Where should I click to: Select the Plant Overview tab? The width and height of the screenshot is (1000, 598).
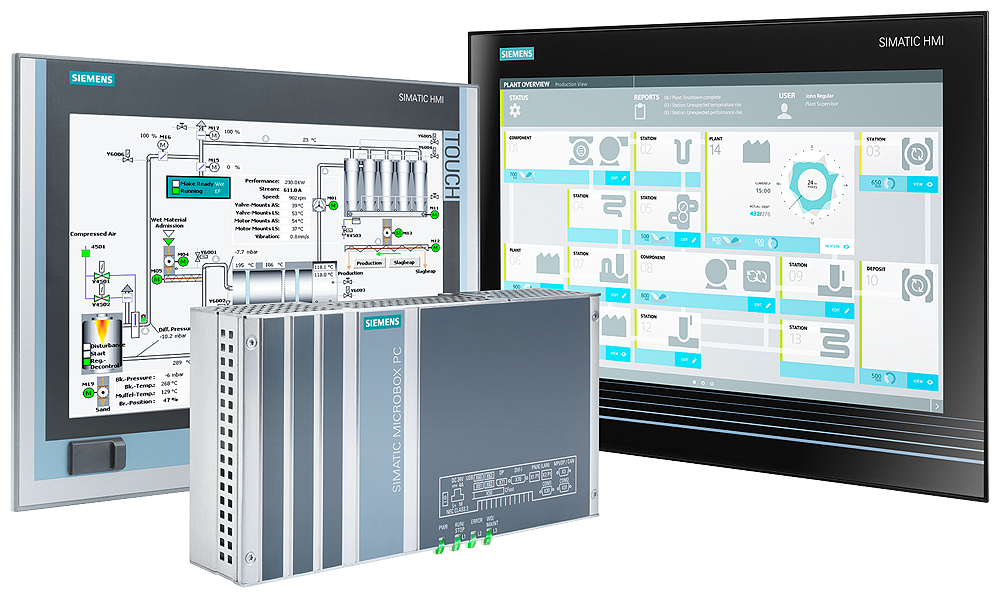point(526,84)
